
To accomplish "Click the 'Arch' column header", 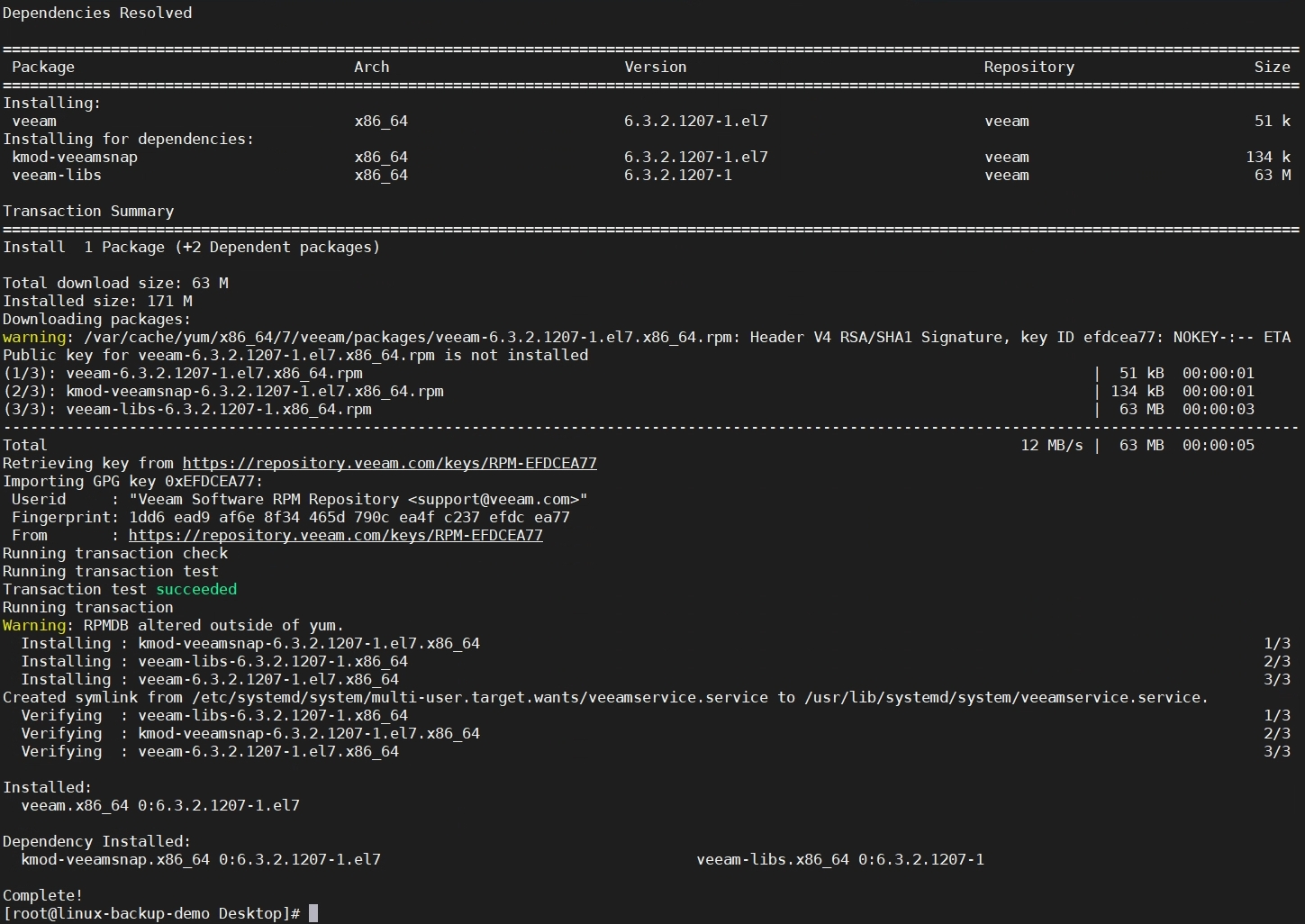I will coord(372,67).
